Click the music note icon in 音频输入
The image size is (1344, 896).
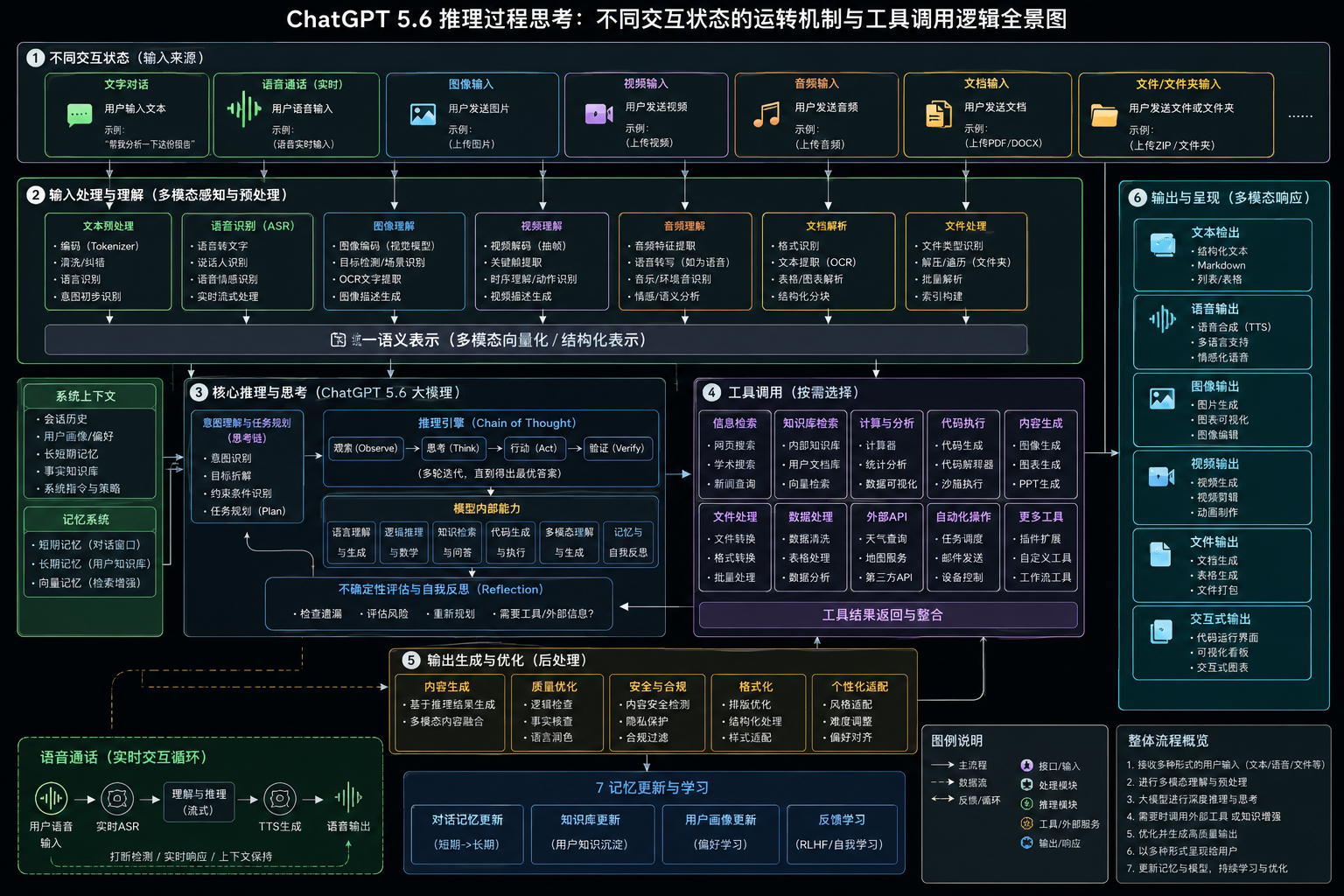coord(767,114)
